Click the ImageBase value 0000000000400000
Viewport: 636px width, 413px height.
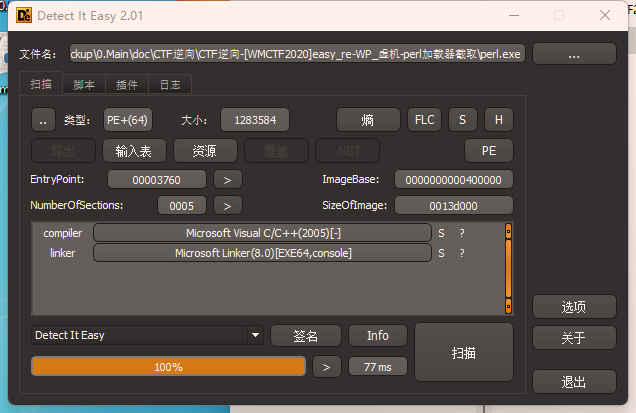pyautogui.click(x=453, y=180)
